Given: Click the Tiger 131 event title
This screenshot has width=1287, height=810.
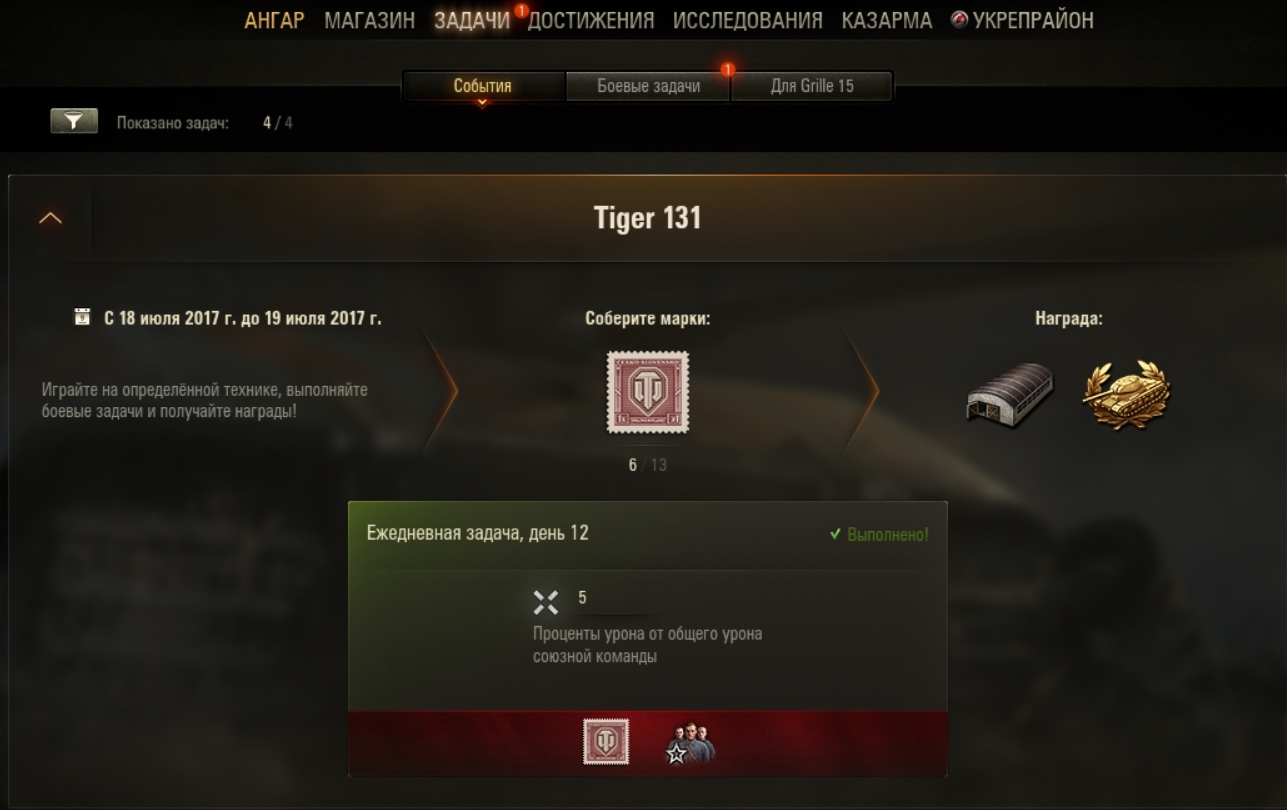Looking at the screenshot, I should pyautogui.click(x=647, y=218).
